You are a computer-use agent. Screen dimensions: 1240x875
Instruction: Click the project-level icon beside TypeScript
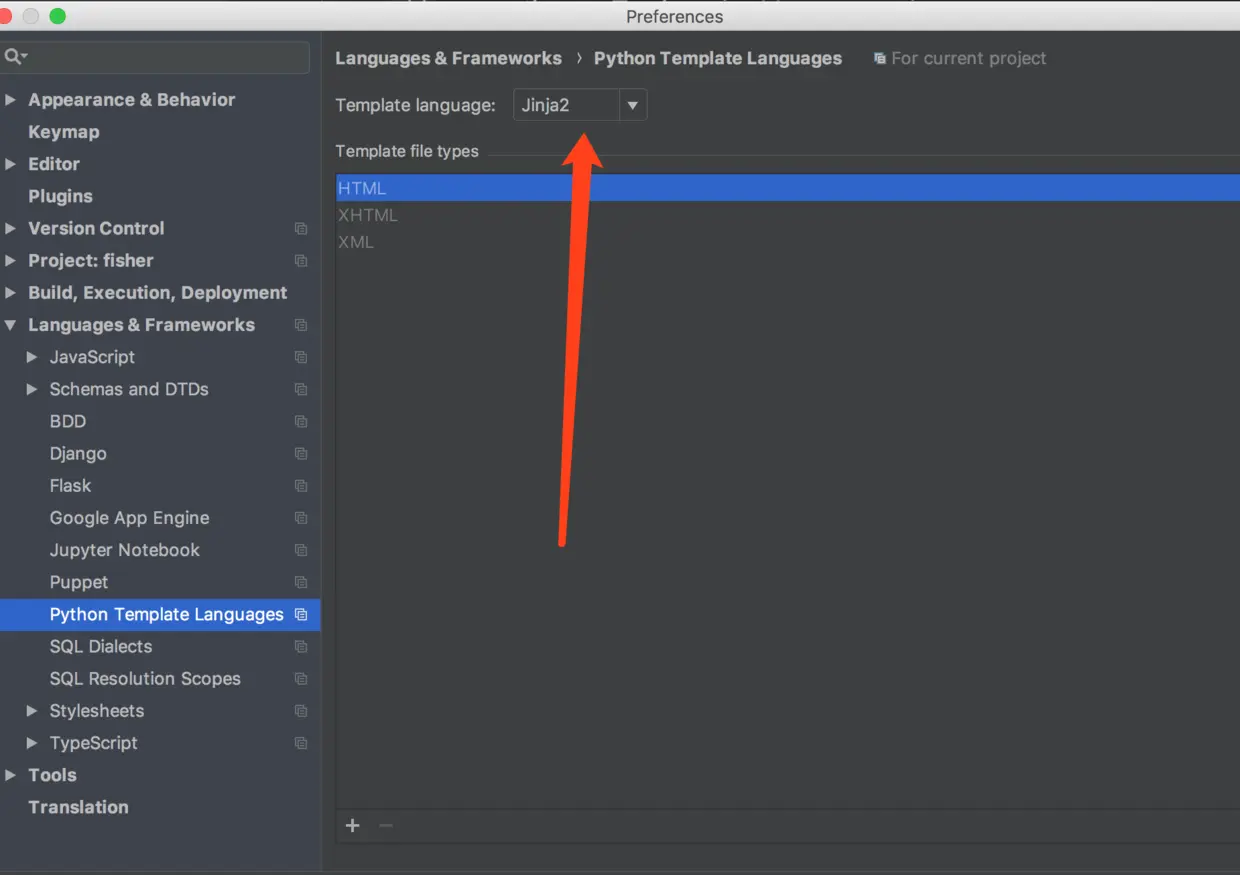click(300, 743)
